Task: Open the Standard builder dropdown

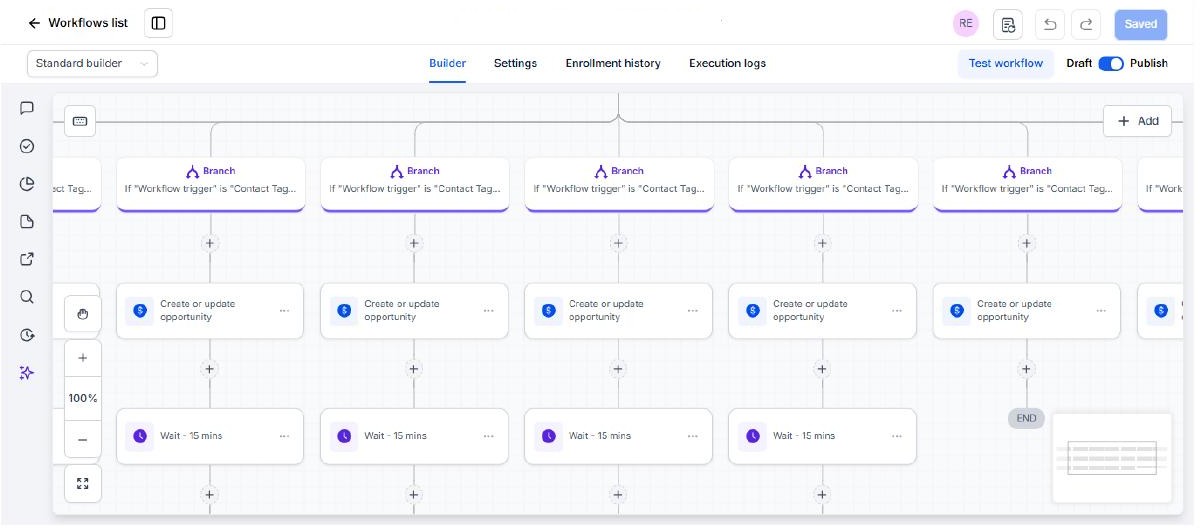Action: point(92,63)
